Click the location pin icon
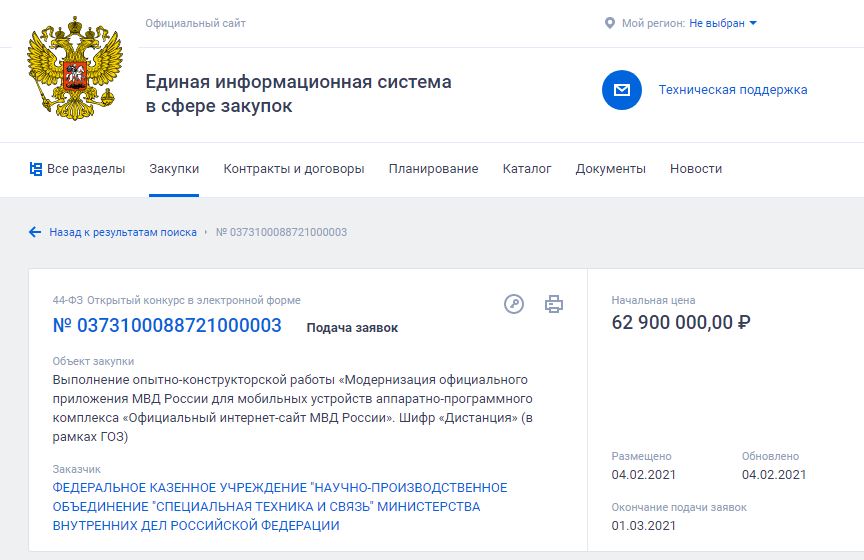This screenshot has height=560, width=864. (x=610, y=23)
